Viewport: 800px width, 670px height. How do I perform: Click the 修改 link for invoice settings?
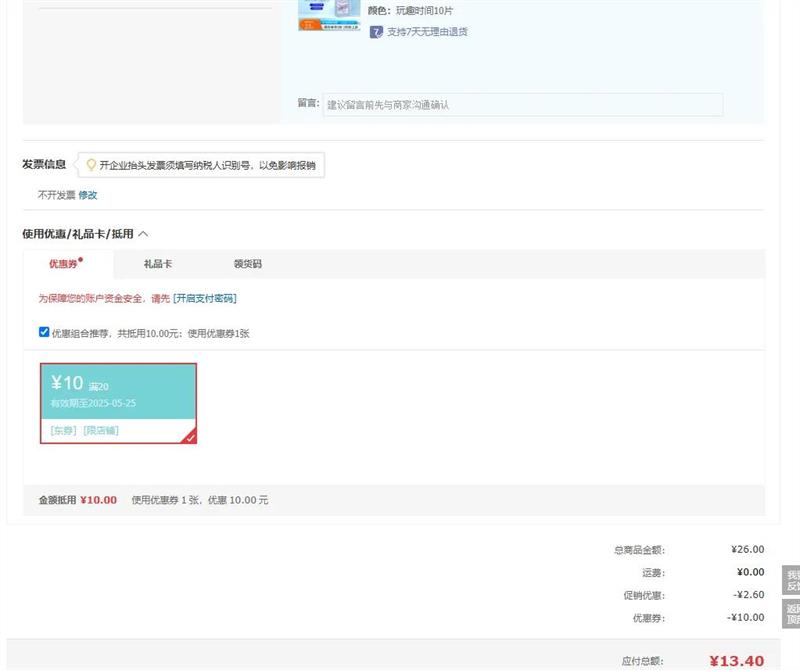coord(88,195)
